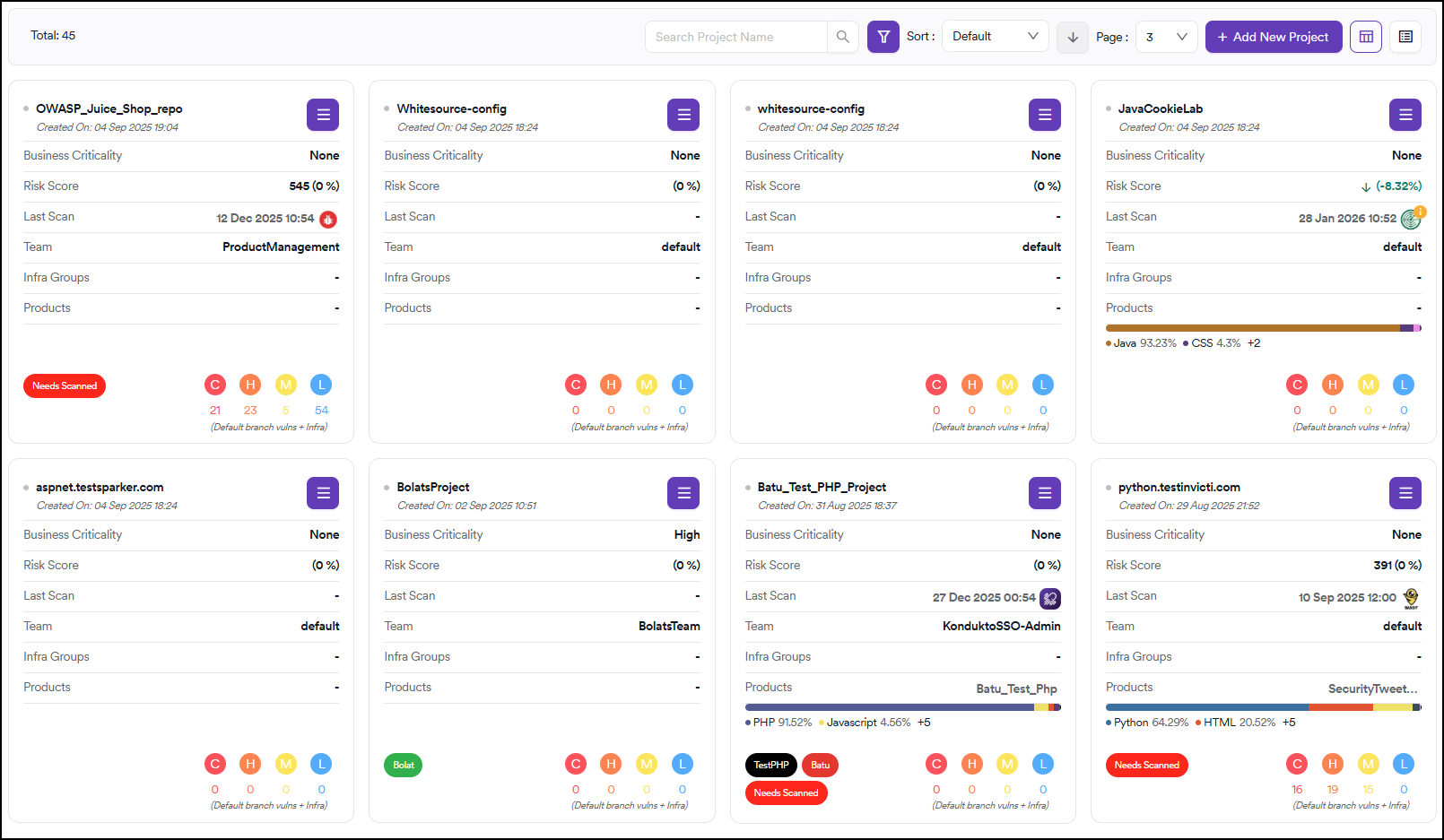Click the TestPHP label tag

[x=770, y=765]
